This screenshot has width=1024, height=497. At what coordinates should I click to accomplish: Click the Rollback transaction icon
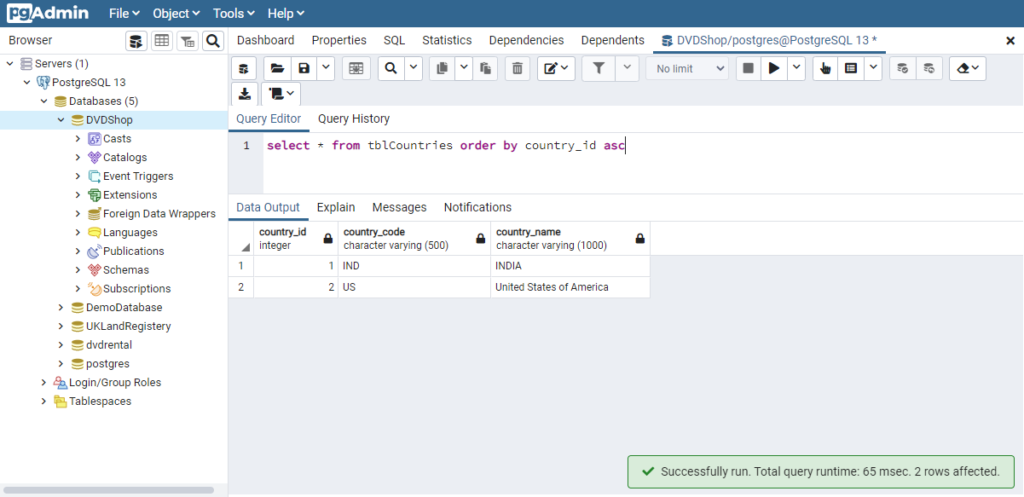tap(929, 69)
